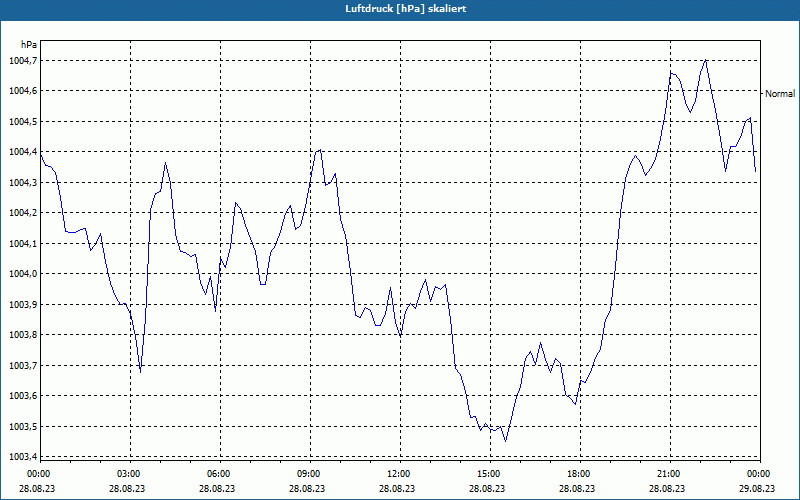Screen dimensions: 800x500
Task: Click the 00:00 label above 29.08.23
Action: [x=760, y=474]
